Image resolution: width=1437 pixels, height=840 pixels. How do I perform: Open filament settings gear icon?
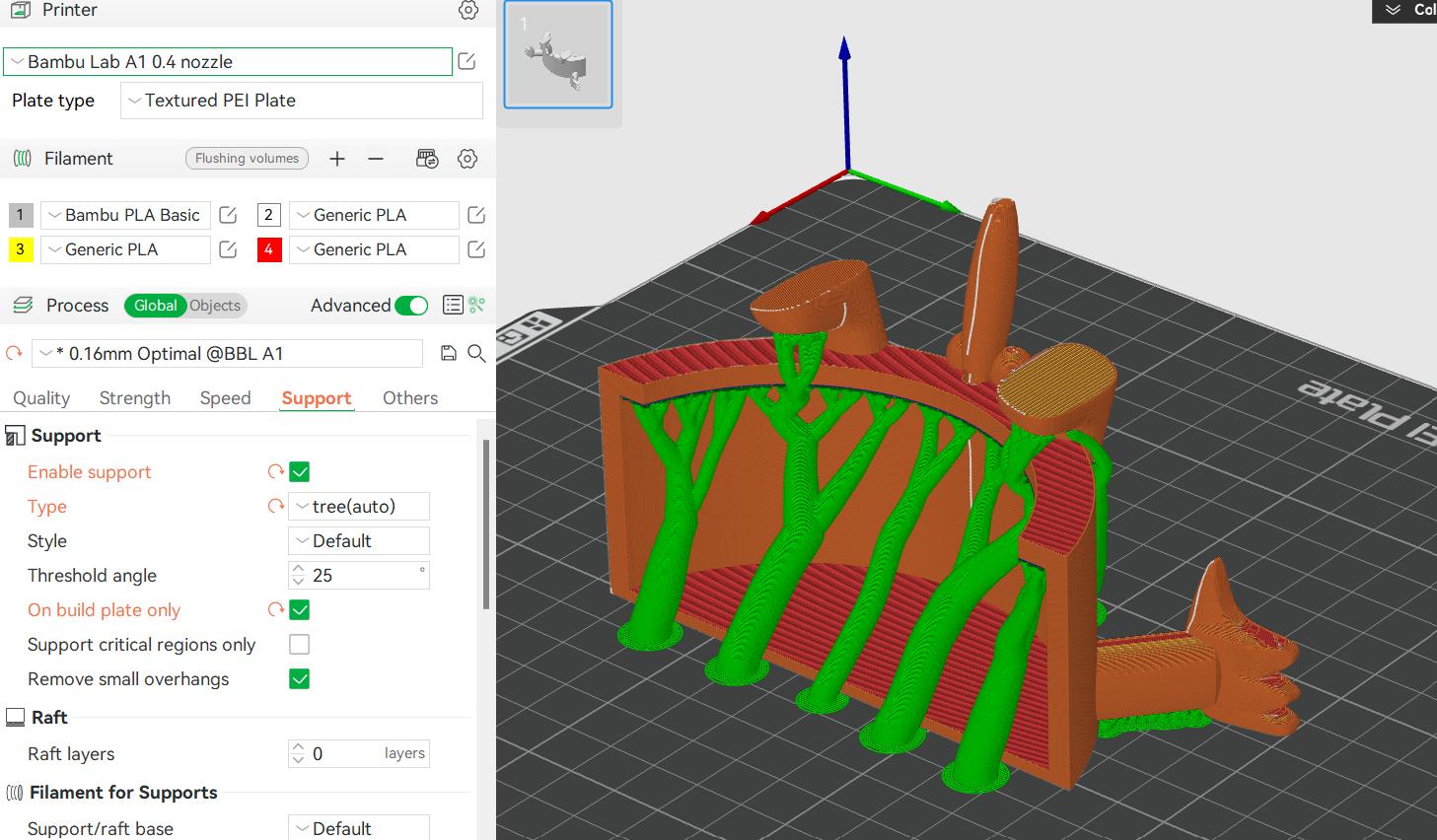coord(468,159)
